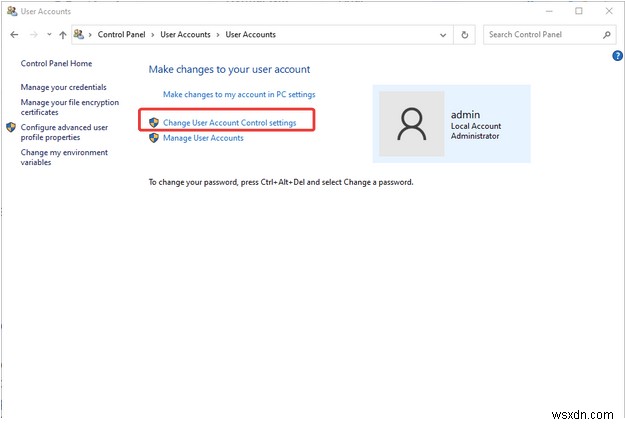Open Control Panel Home

56,63
